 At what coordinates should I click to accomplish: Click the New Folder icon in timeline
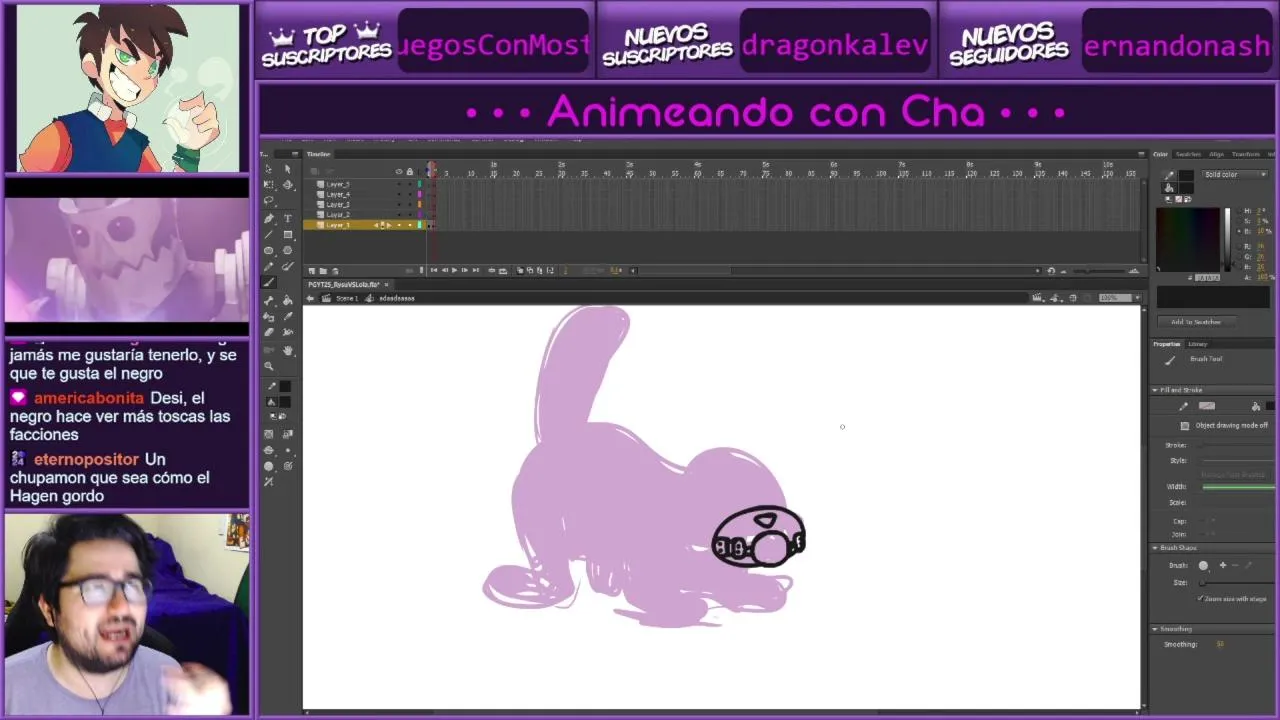(323, 271)
